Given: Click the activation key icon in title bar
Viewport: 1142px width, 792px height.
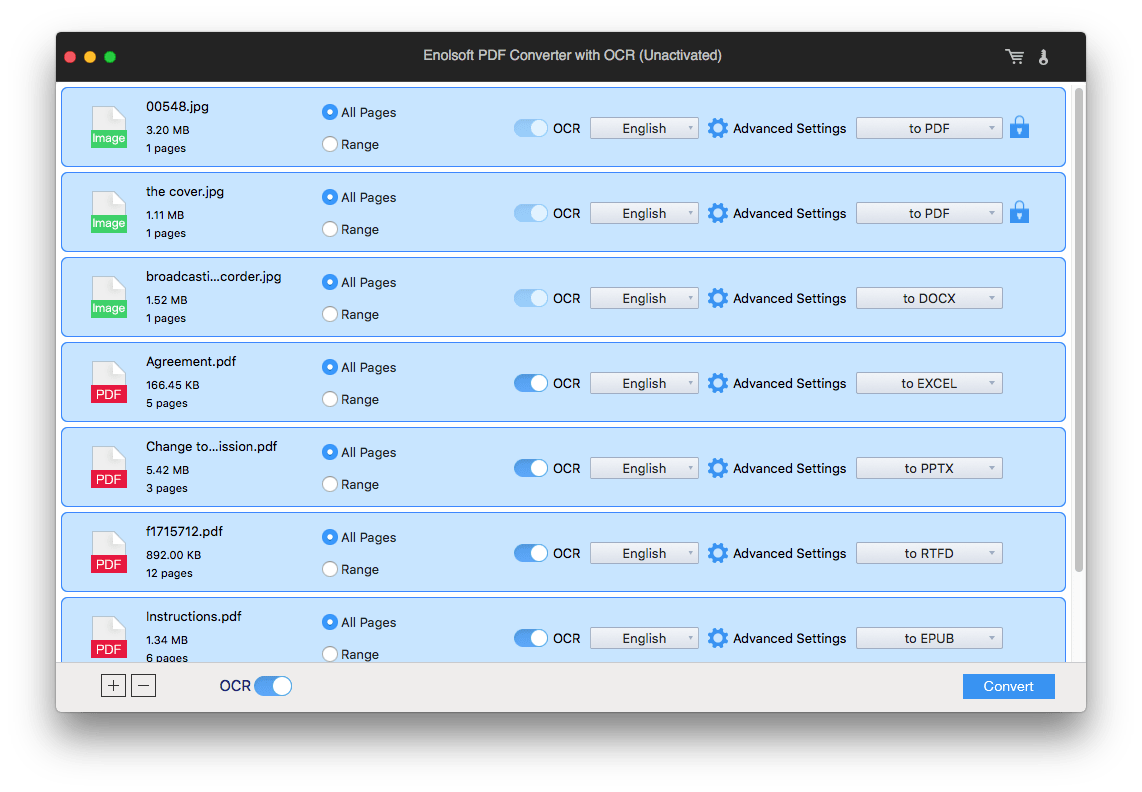Looking at the screenshot, I should point(1043,57).
